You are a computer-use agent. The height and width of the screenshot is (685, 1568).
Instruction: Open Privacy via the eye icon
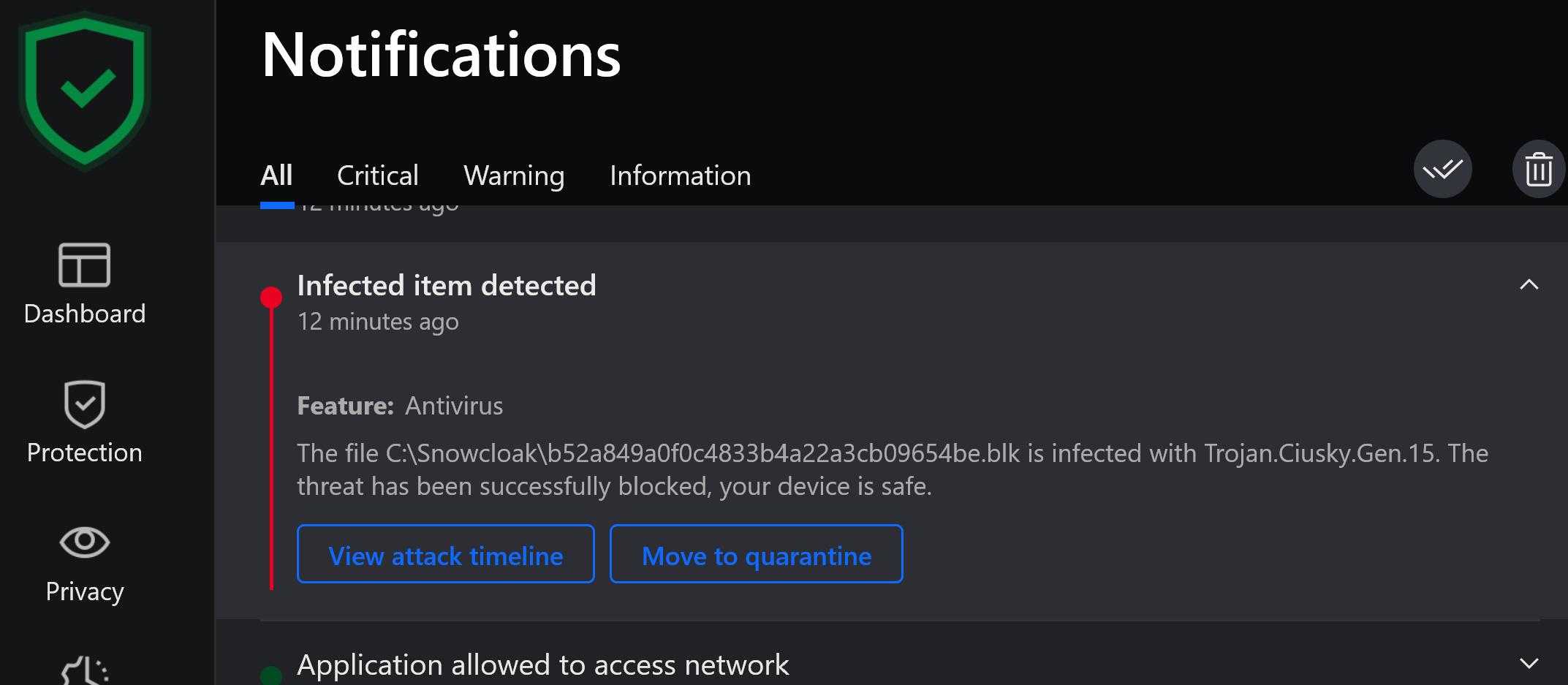point(85,542)
